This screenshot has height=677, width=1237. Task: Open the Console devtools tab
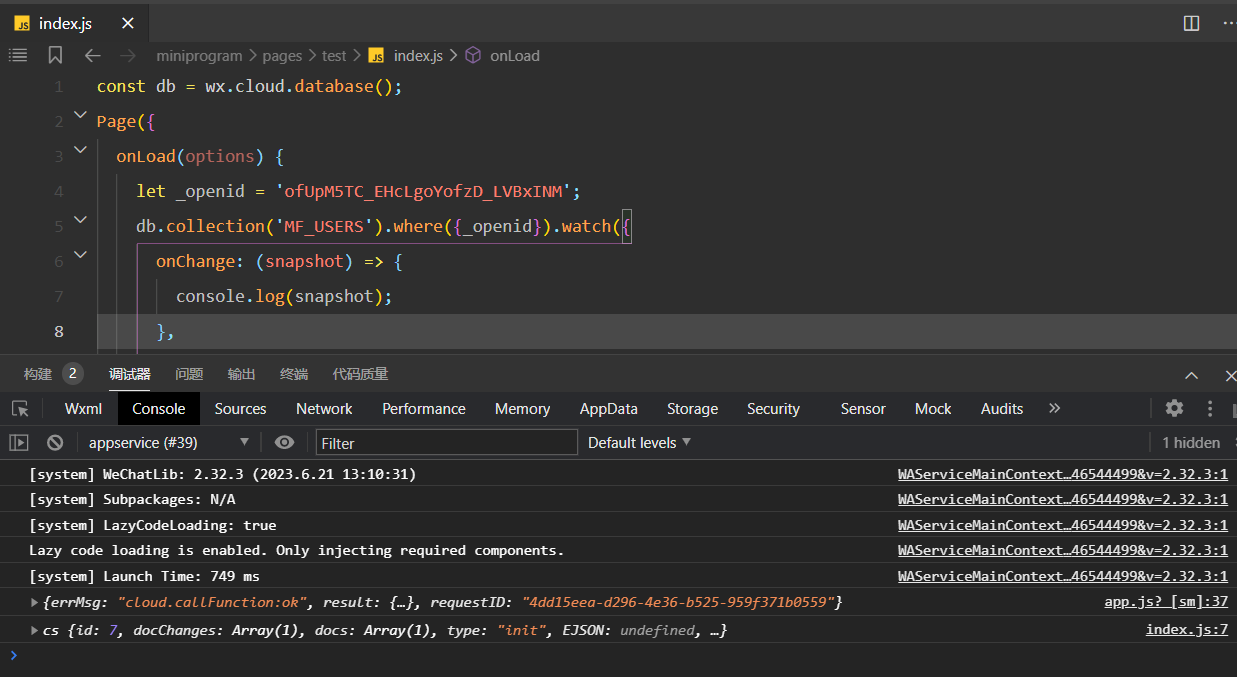coord(159,408)
